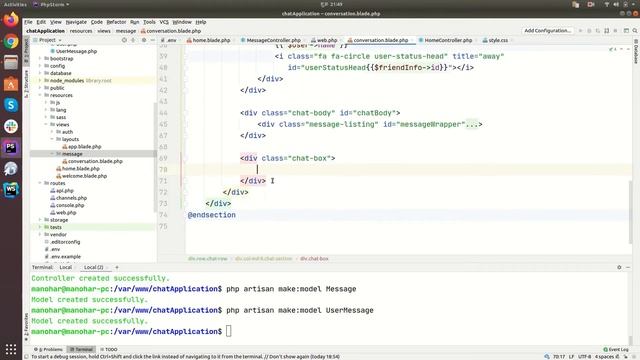Open the Event Log
This screenshot has height=360, width=640.
616,349
